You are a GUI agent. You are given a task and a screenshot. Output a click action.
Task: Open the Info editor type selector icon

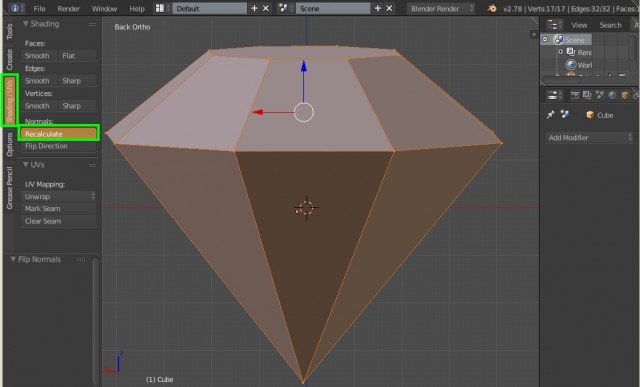(x=17, y=8)
